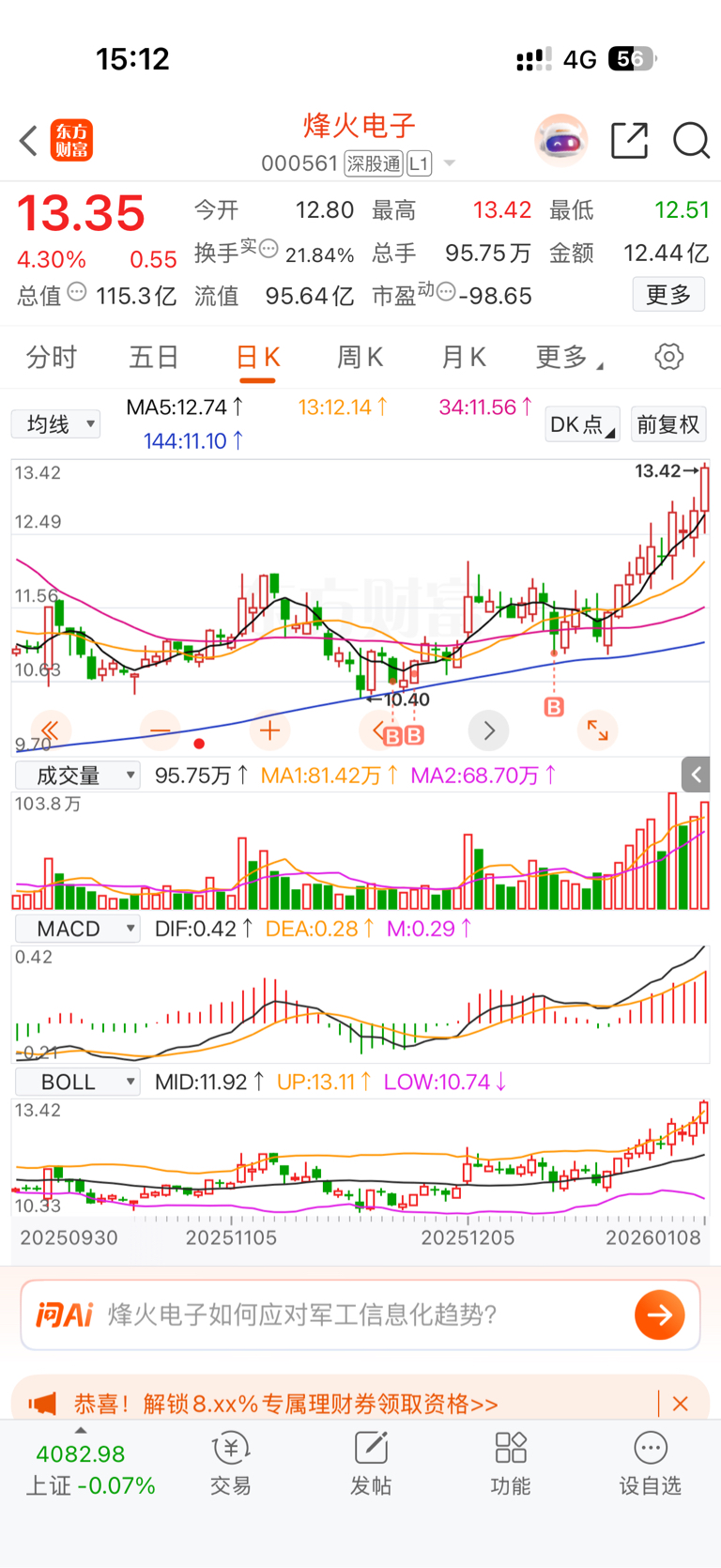The image size is (721, 1568).
Task: Zoom in chart with plus icon
Action: (x=270, y=730)
